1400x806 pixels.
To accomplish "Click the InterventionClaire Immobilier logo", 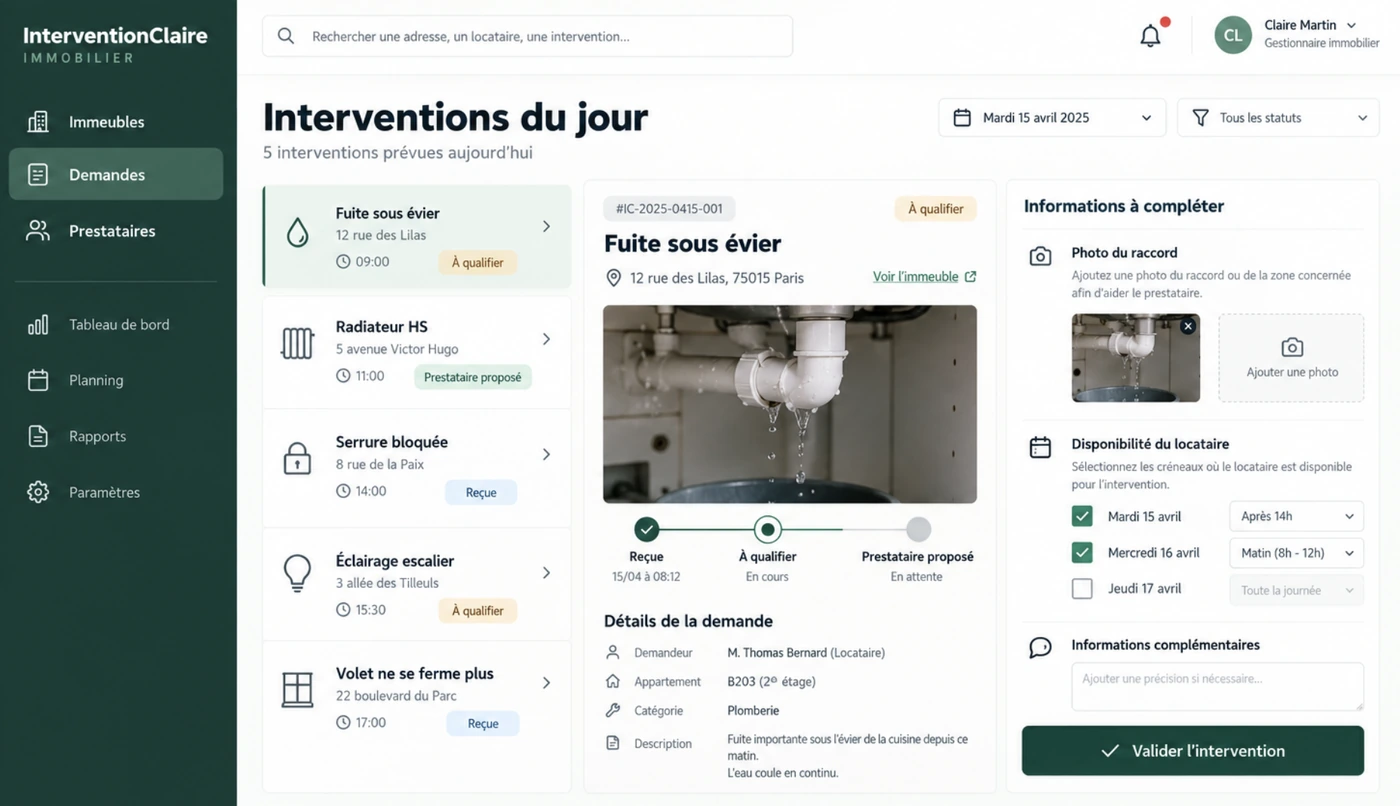I will (115, 45).
